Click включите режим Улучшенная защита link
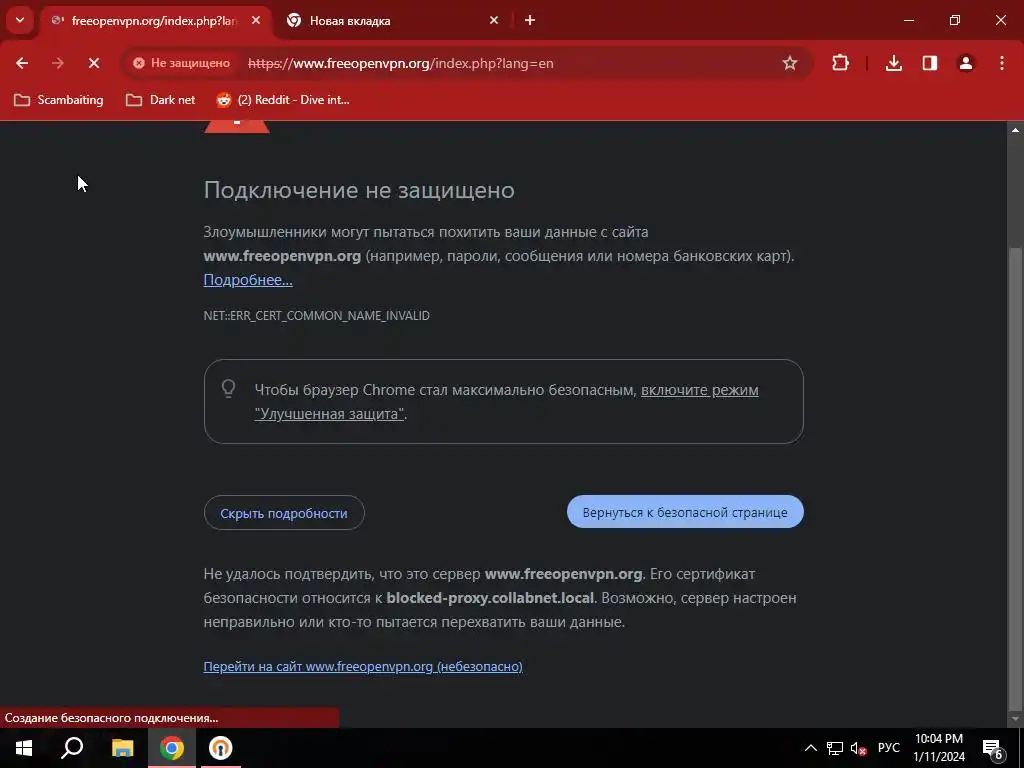 click(699, 390)
